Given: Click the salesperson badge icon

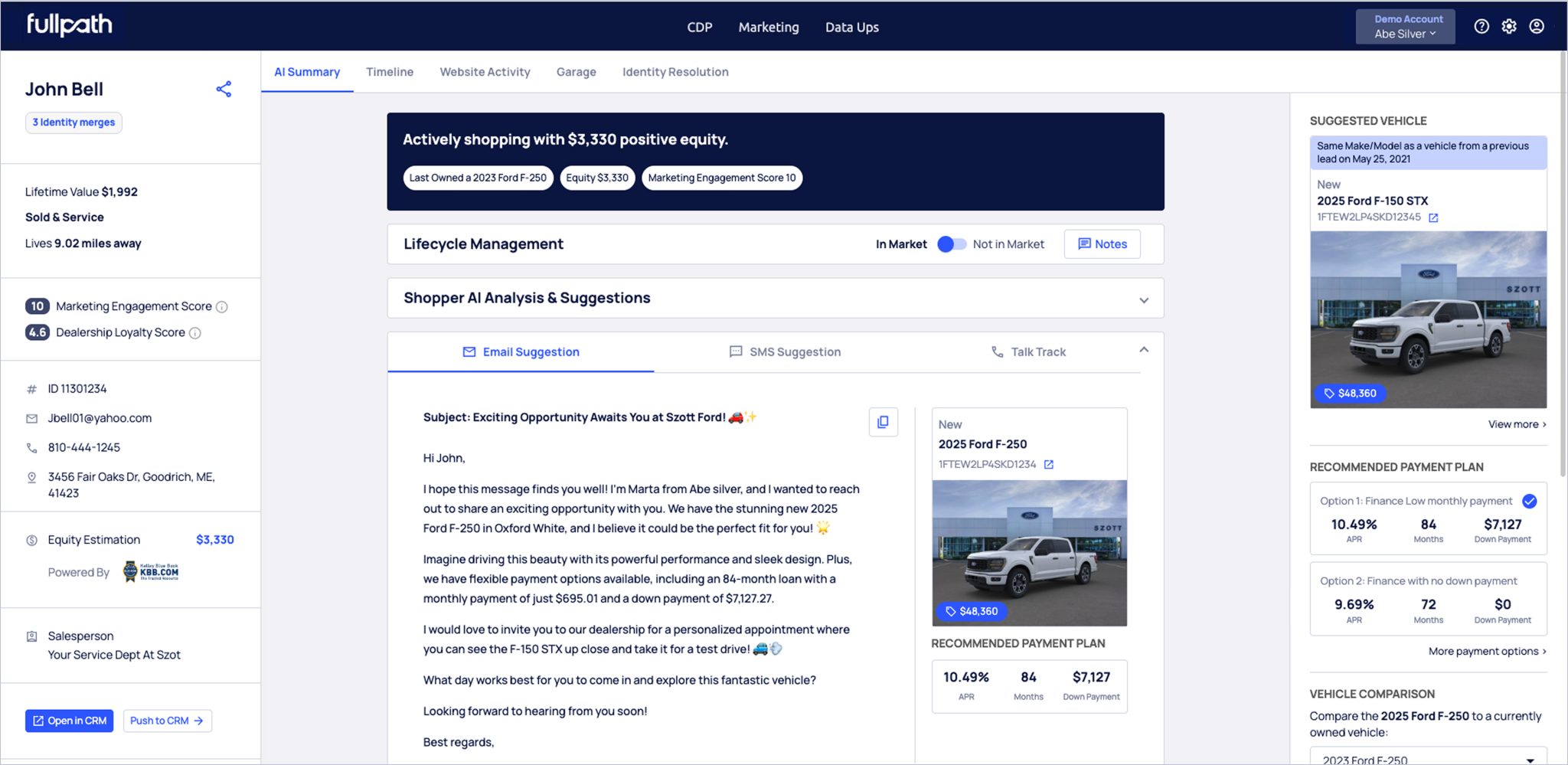Looking at the screenshot, I should pos(32,636).
